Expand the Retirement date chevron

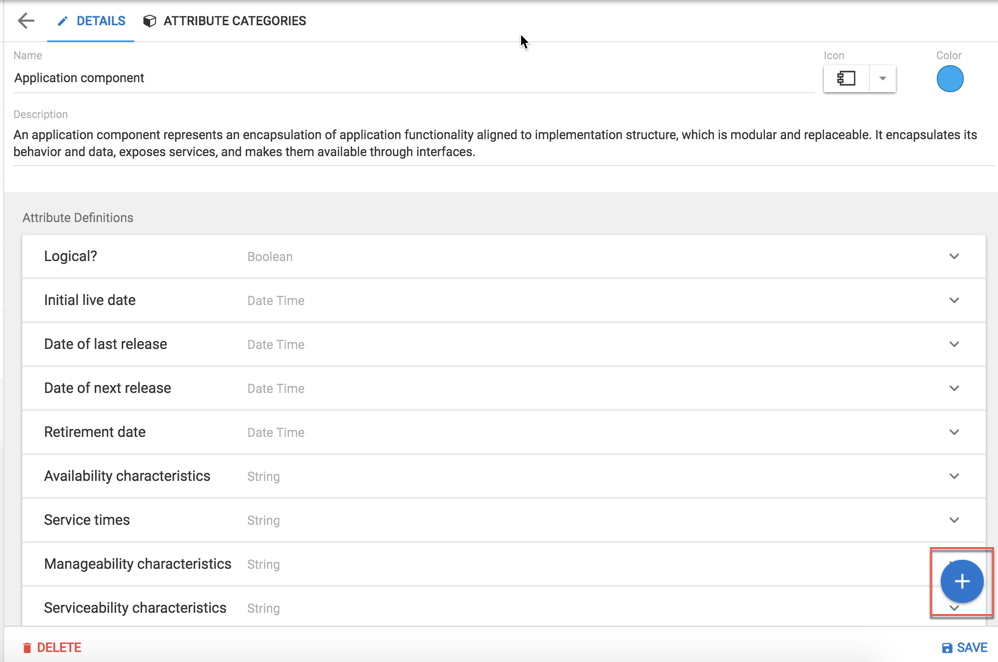[x=954, y=433]
